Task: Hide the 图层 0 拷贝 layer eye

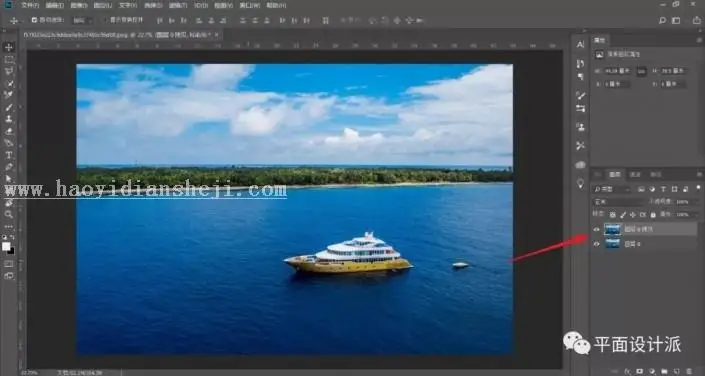Action: [597, 229]
